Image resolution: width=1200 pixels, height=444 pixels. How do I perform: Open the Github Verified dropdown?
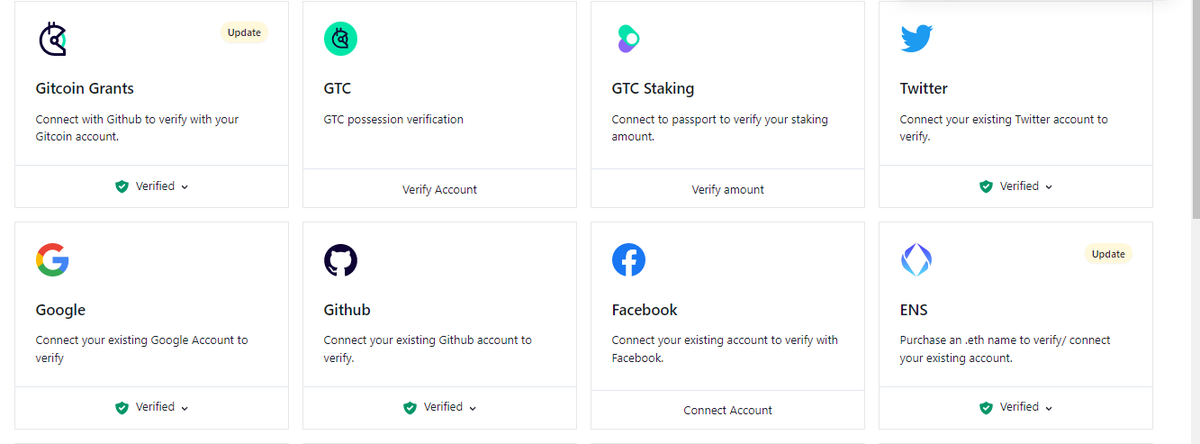[440, 407]
